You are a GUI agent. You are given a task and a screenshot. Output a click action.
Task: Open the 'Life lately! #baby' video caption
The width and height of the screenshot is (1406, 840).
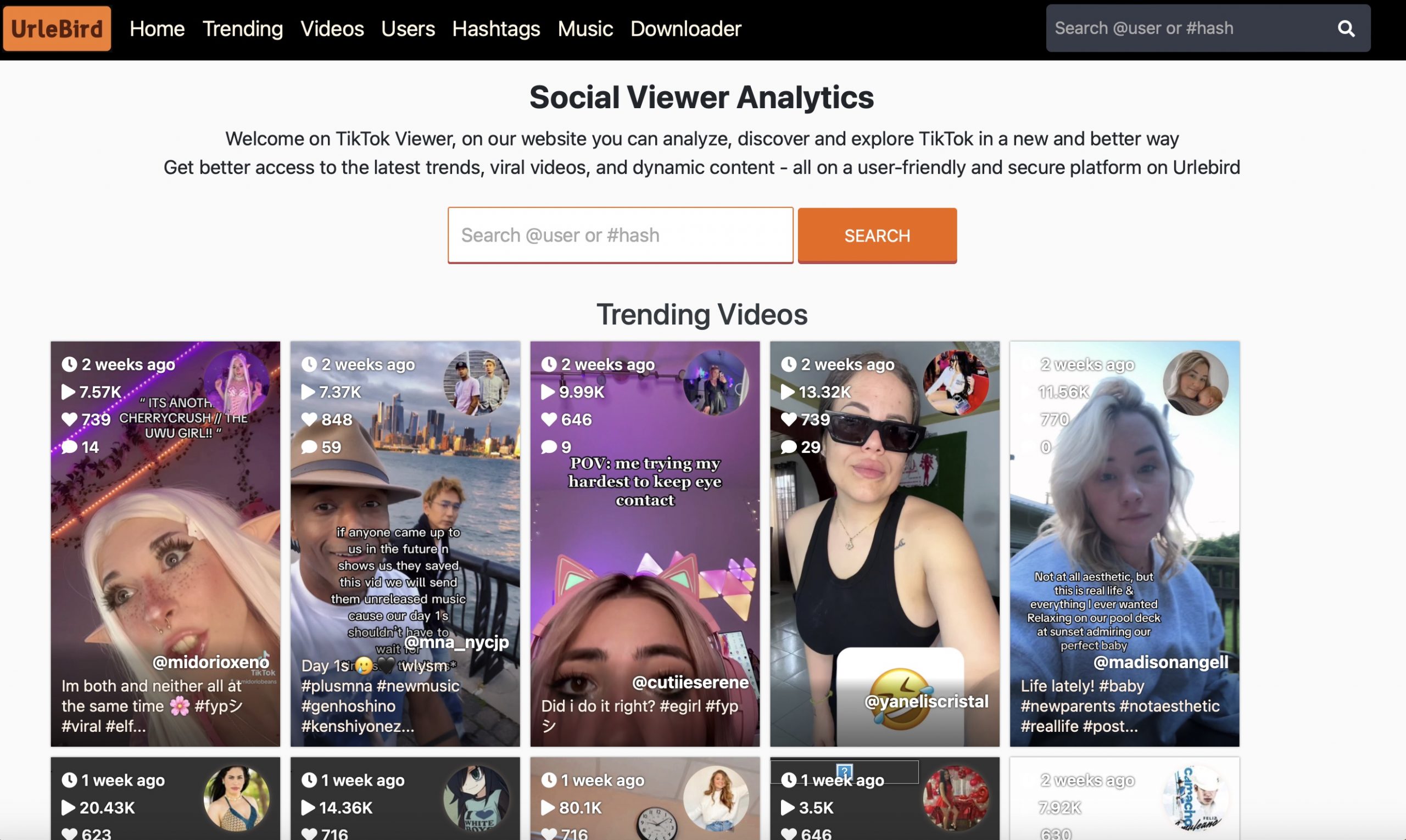tap(1119, 706)
